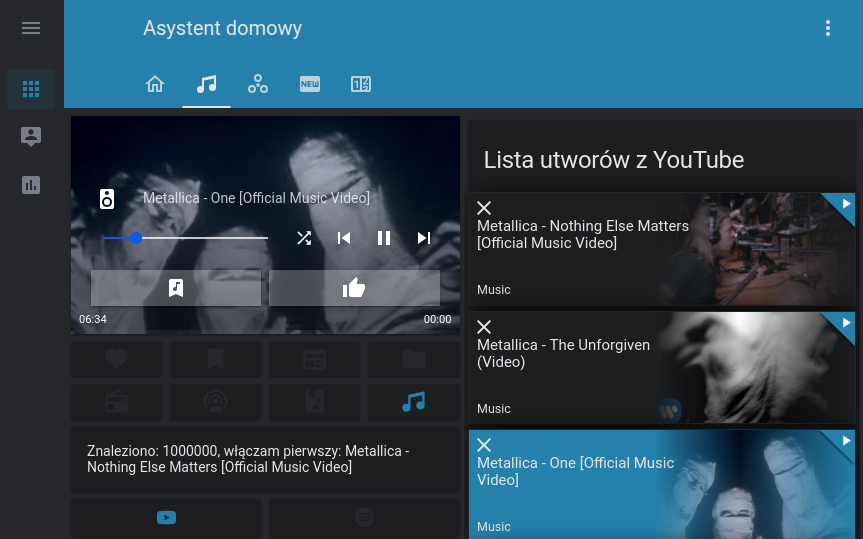This screenshot has width=863, height=539.
Task: Click the playback progress slider
Action: coord(185,238)
